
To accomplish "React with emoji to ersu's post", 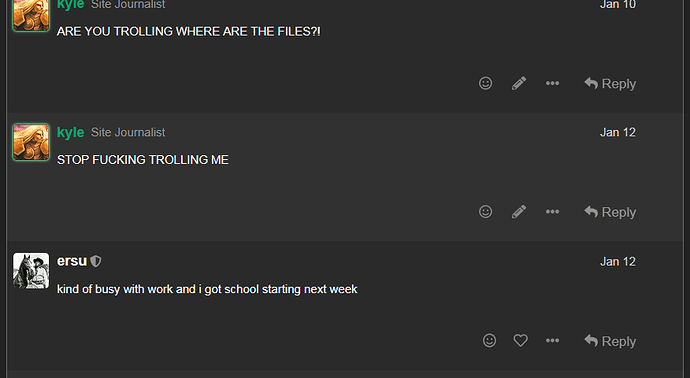I will coord(489,340).
